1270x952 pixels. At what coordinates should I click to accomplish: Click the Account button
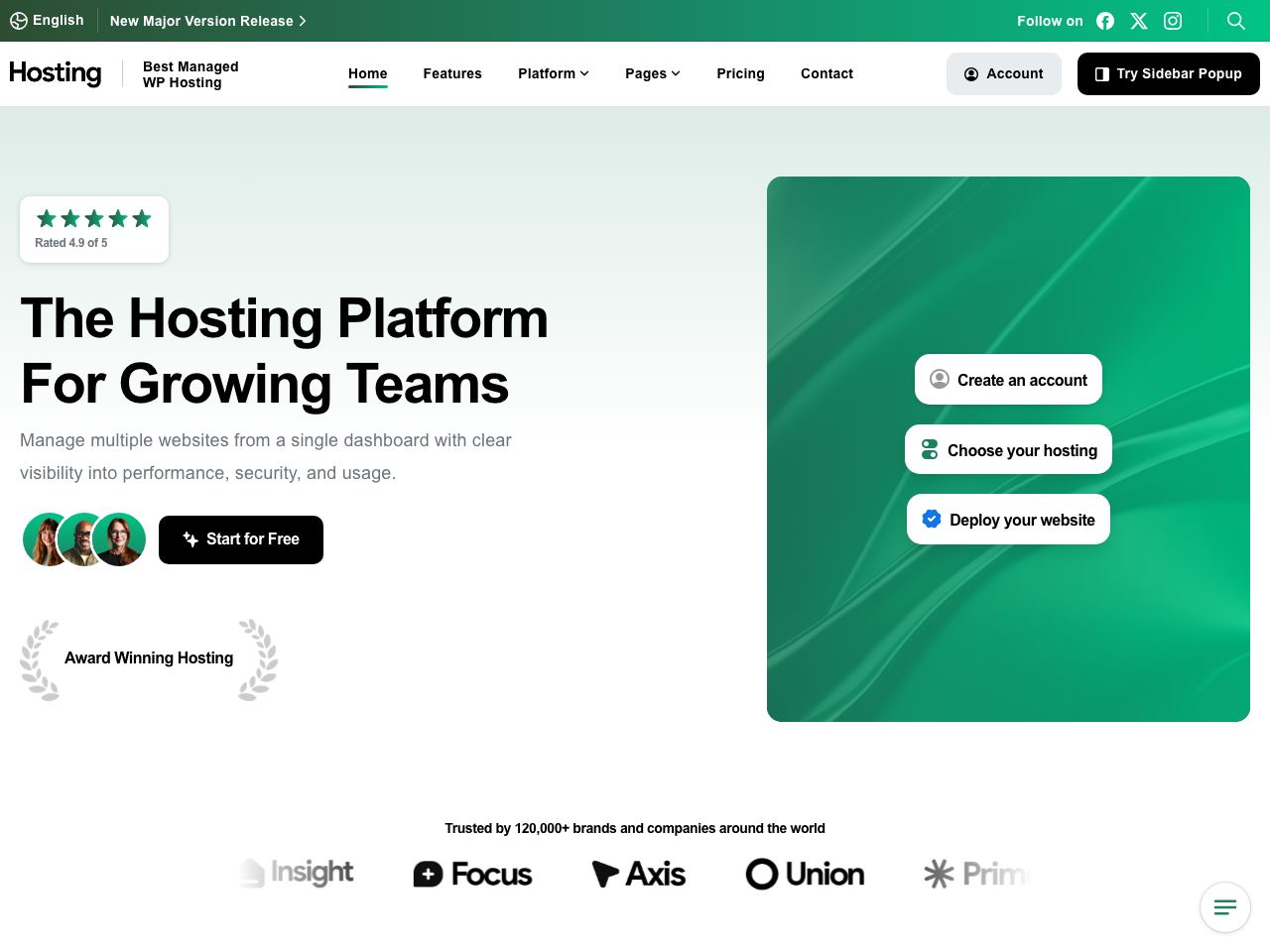(x=1004, y=73)
